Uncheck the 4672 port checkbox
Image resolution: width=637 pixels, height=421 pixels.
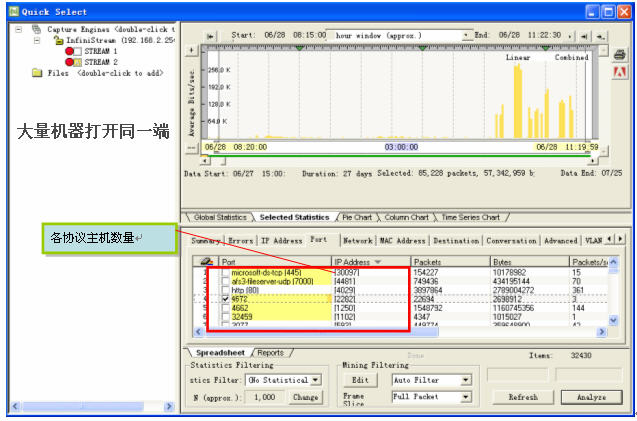pyautogui.click(x=223, y=298)
